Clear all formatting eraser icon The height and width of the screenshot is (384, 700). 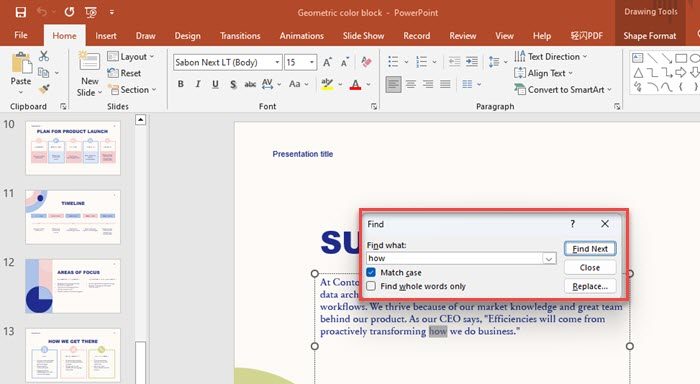(366, 62)
